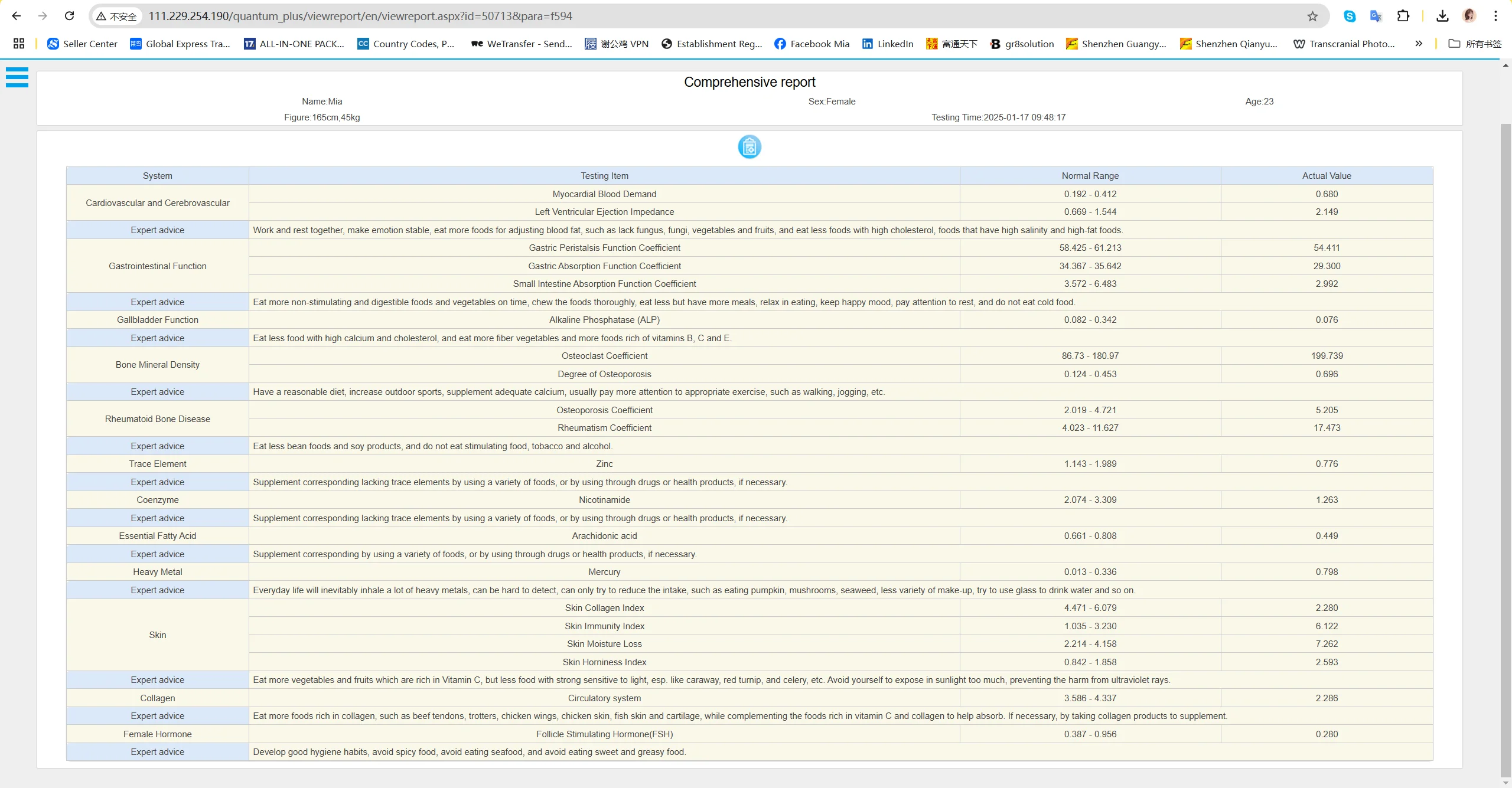Open the Seller Center bookmark
Image resolution: width=1512 pixels, height=788 pixels.
pos(82,44)
